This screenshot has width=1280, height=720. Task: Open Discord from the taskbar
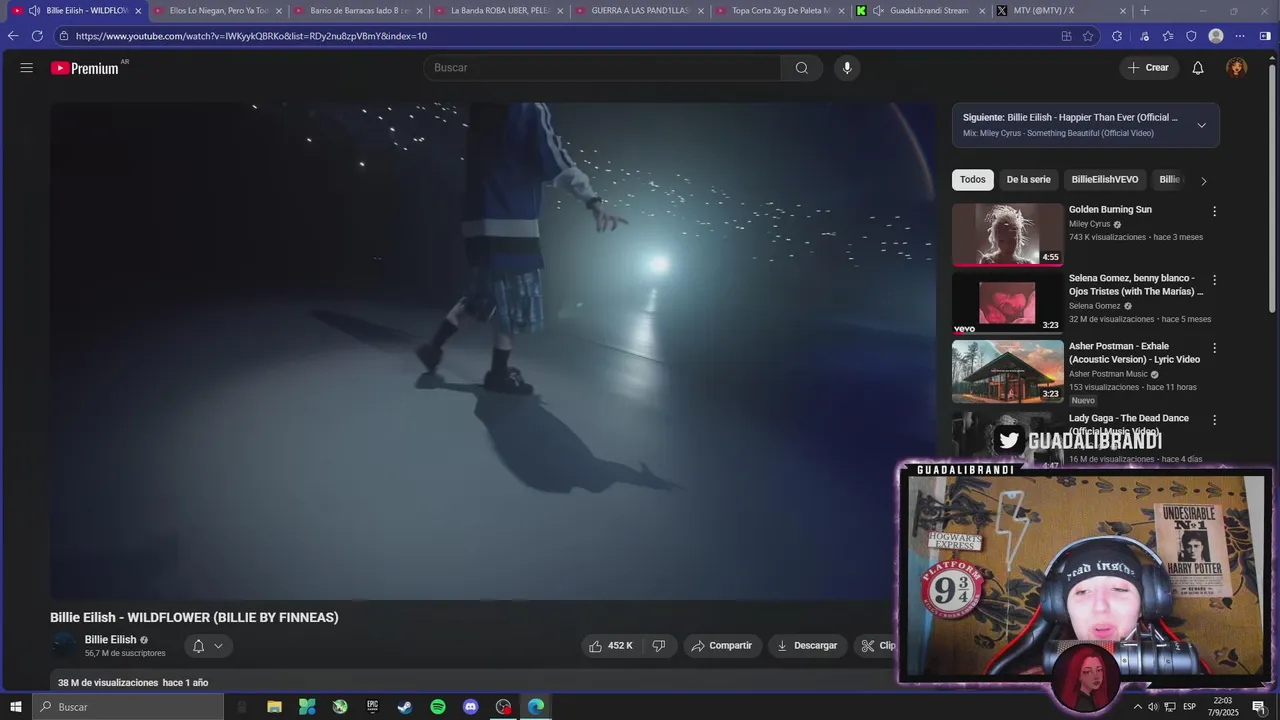pyautogui.click(x=471, y=707)
